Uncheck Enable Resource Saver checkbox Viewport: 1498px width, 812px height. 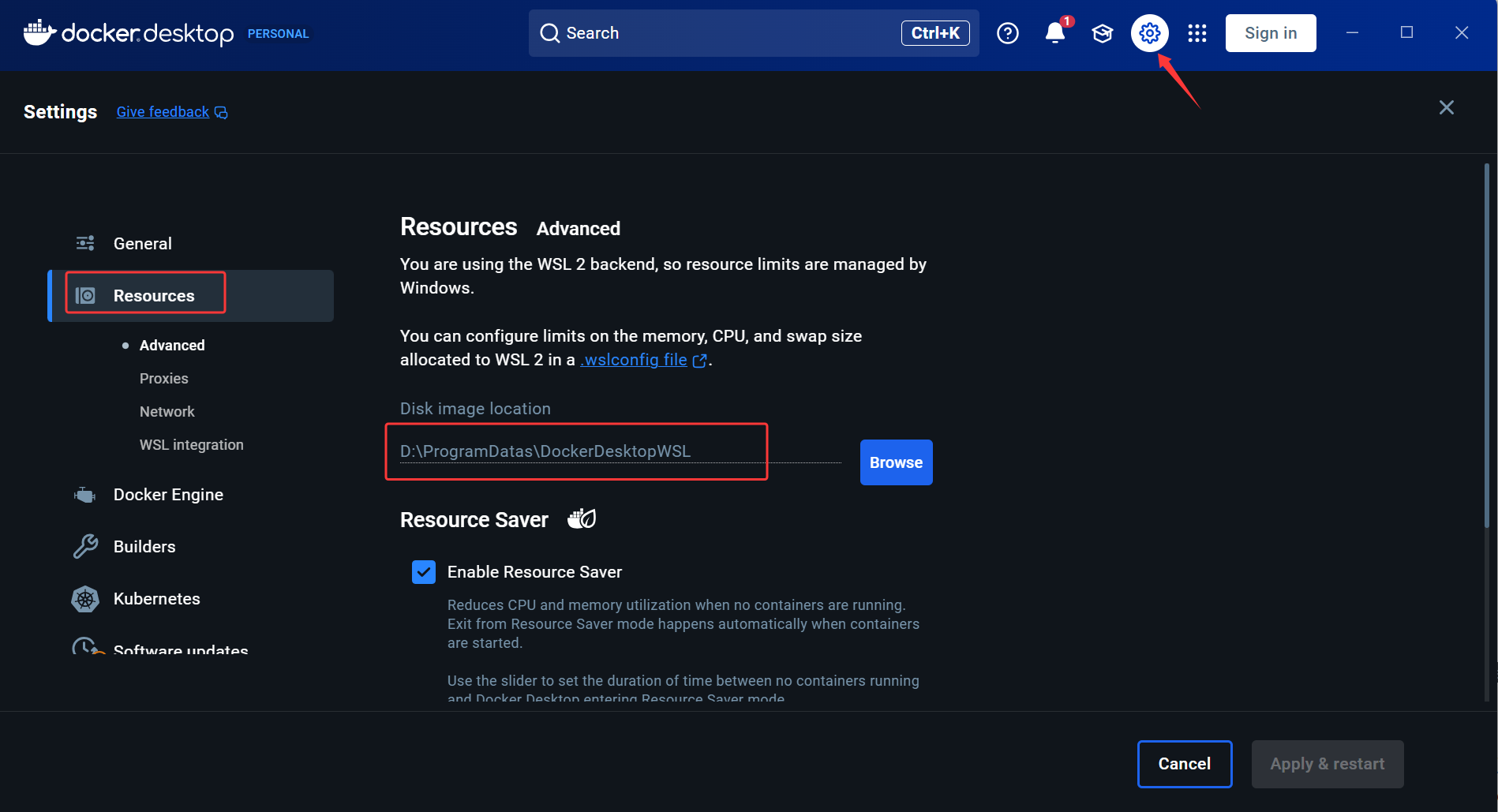[x=424, y=572]
